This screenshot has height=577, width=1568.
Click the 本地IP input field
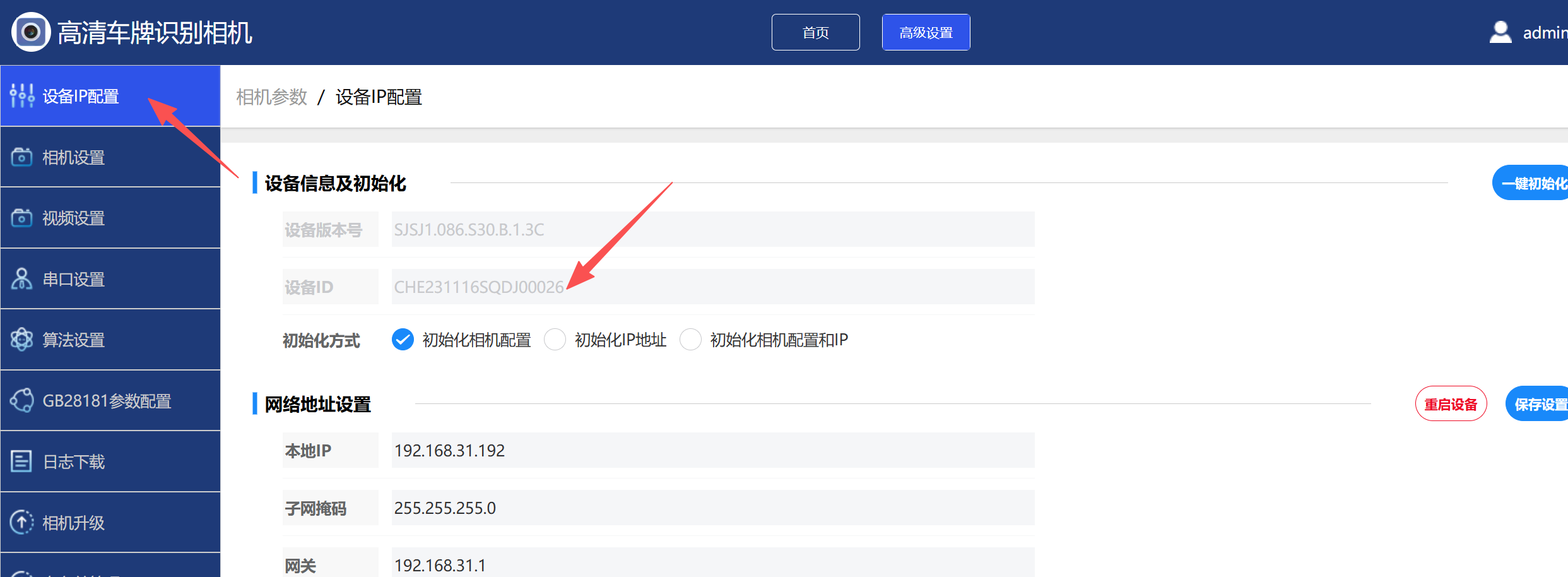pyautogui.click(x=713, y=450)
